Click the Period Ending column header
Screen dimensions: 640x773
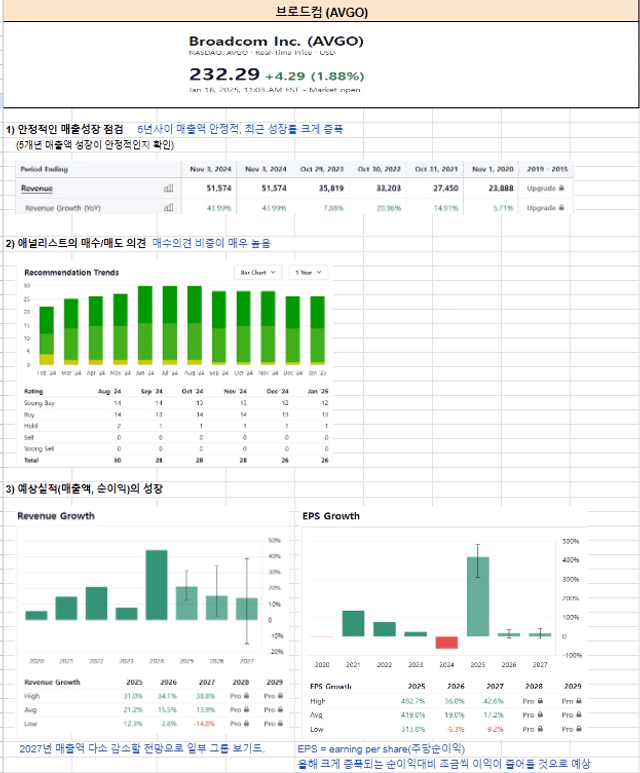coord(44,169)
